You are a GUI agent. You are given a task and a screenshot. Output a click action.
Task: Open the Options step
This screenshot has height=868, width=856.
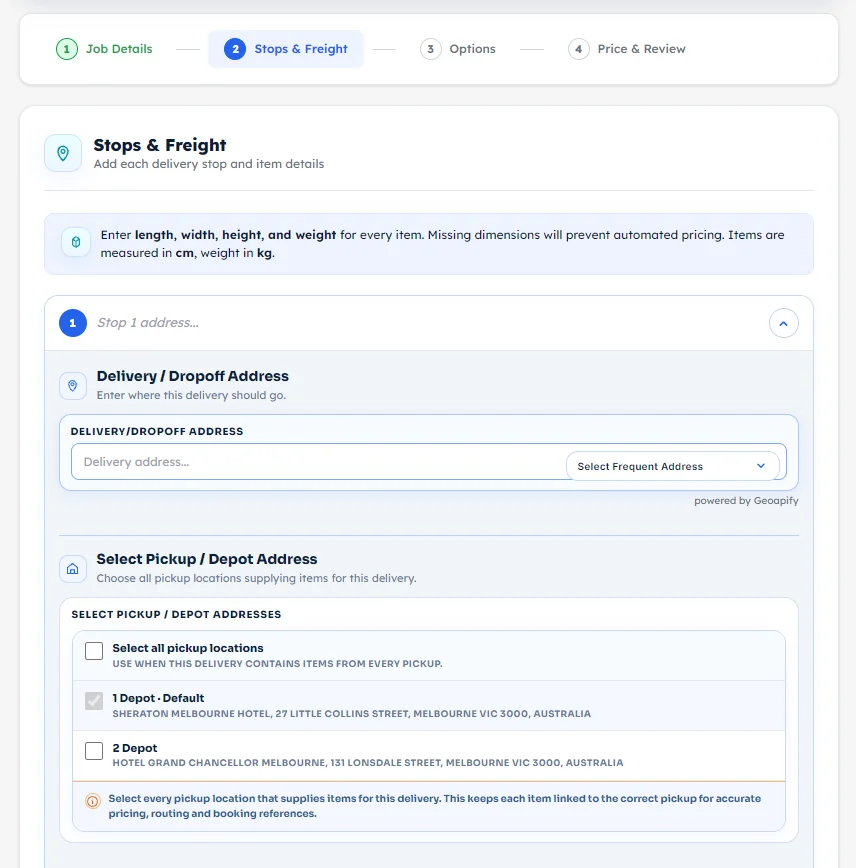(x=458, y=49)
